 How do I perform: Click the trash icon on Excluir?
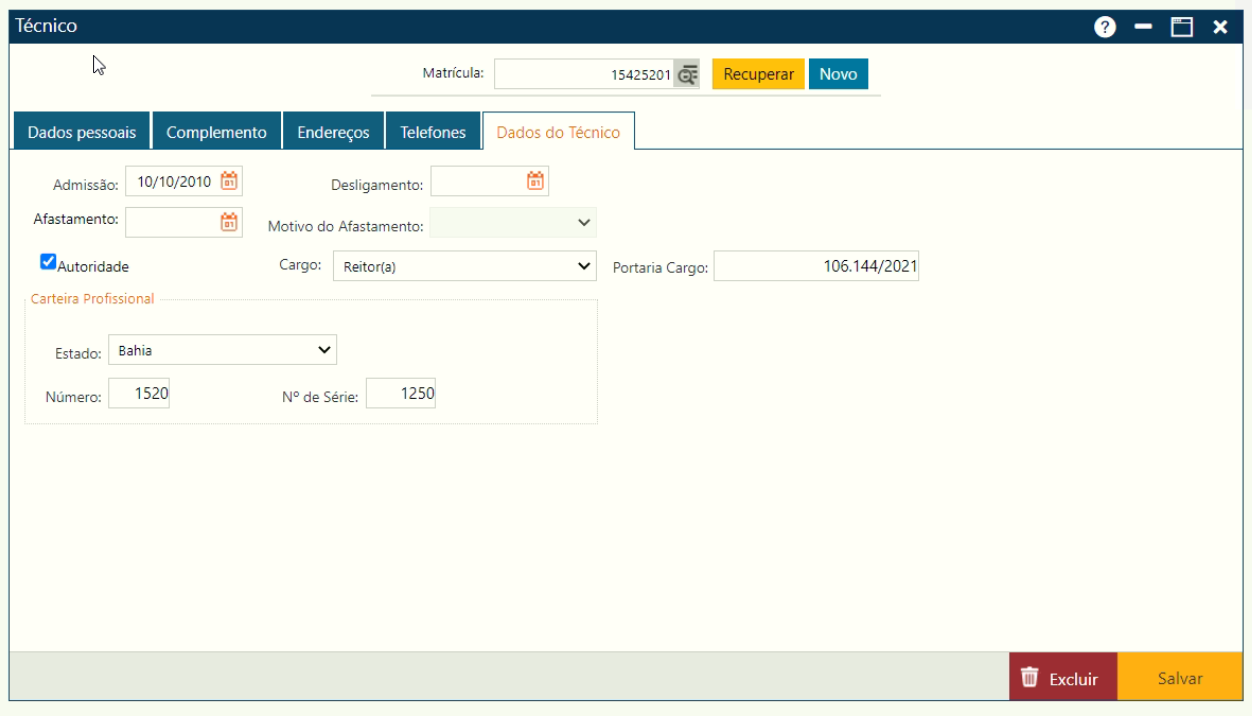pyautogui.click(x=1030, y=678)
